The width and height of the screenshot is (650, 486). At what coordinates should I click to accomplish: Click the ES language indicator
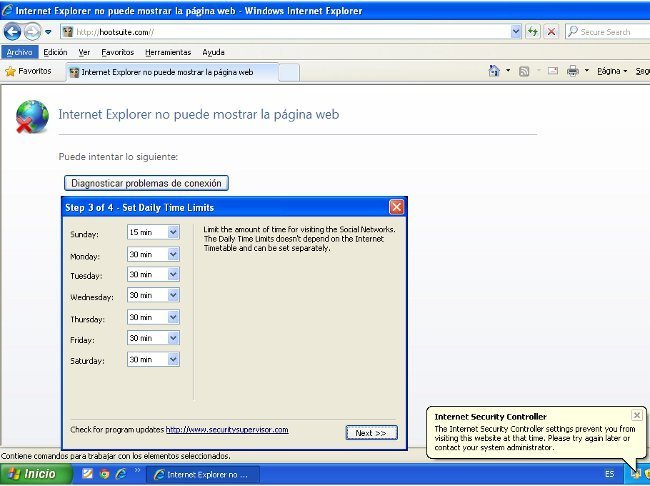point(609,474)
